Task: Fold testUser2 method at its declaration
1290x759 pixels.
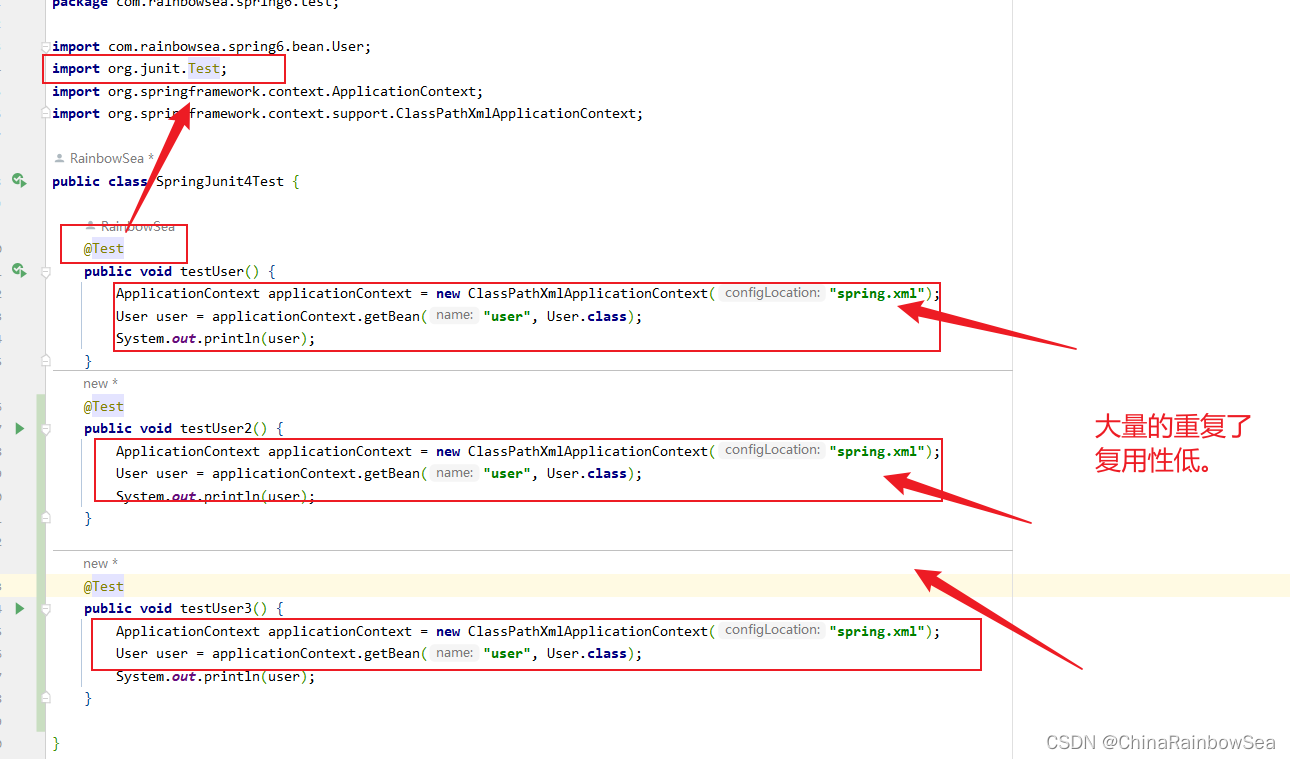Action: point(45,429)
